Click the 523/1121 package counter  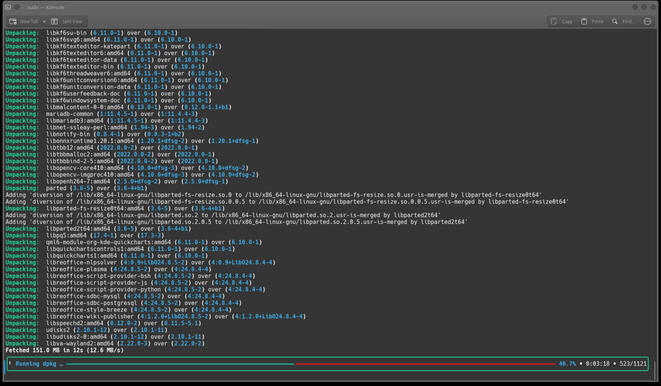tap(633, 364)
